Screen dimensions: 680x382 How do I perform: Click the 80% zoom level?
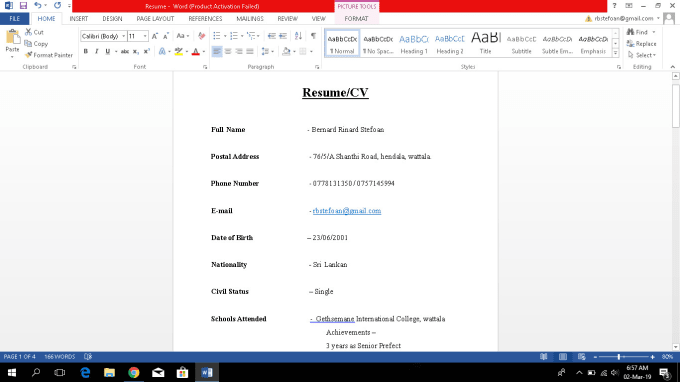pyautogui.click(x=667, y=357)
